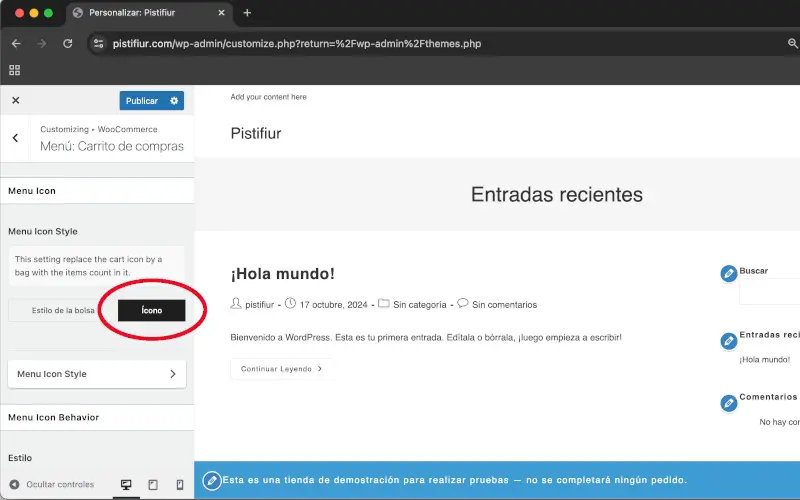Image resolution: width=800 pixels, height=500 pixels.
Task: Open the ¡Hola mundo! post title
Action: [x=282, y=274]
